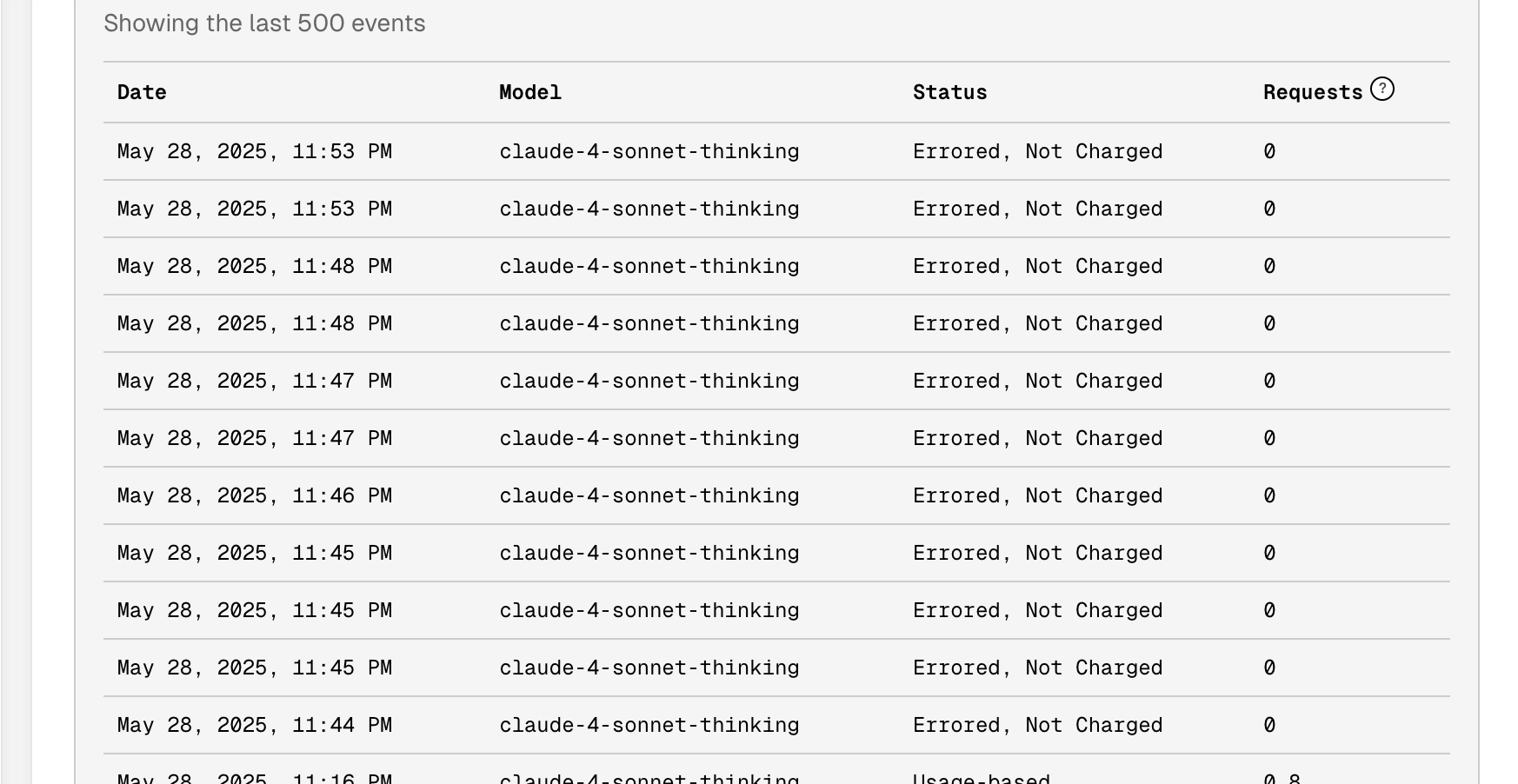
Task: Select the 0.8 requests value
Action: click(1282, 778)
